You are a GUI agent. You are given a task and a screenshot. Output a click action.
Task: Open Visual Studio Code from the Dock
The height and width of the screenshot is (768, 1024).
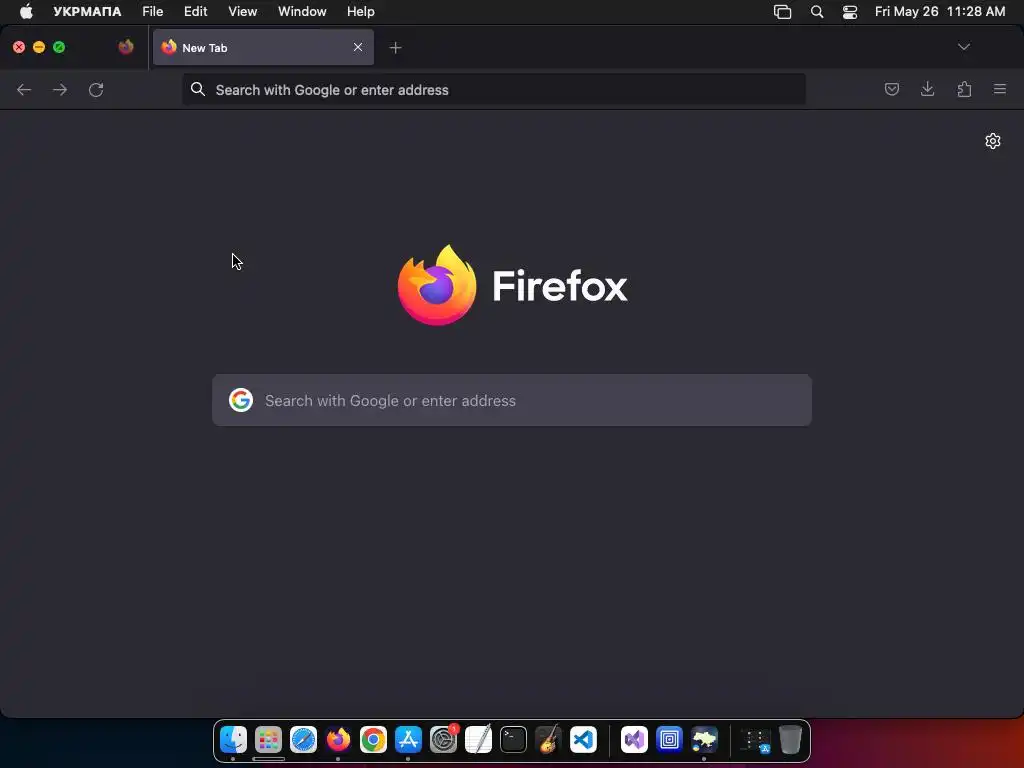point(583,739)
